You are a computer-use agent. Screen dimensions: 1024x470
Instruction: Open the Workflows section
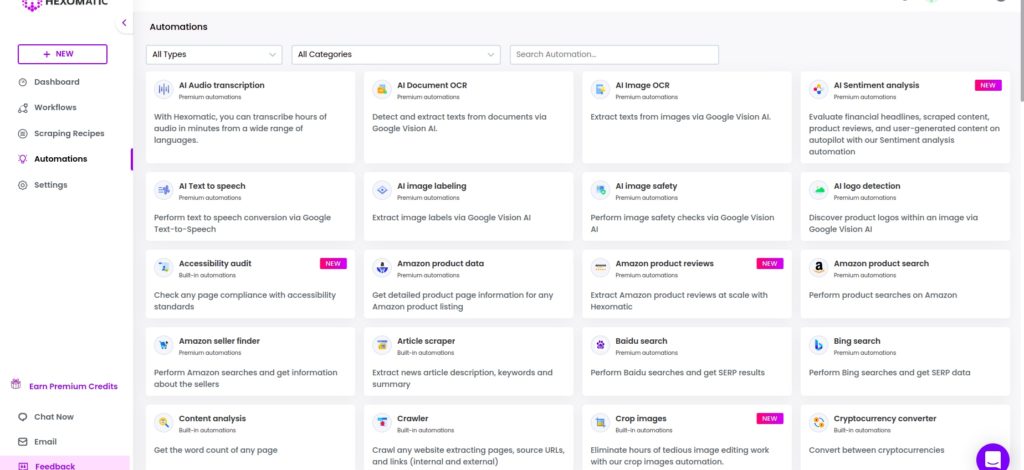pyautogui.click(x=56, y=108)
